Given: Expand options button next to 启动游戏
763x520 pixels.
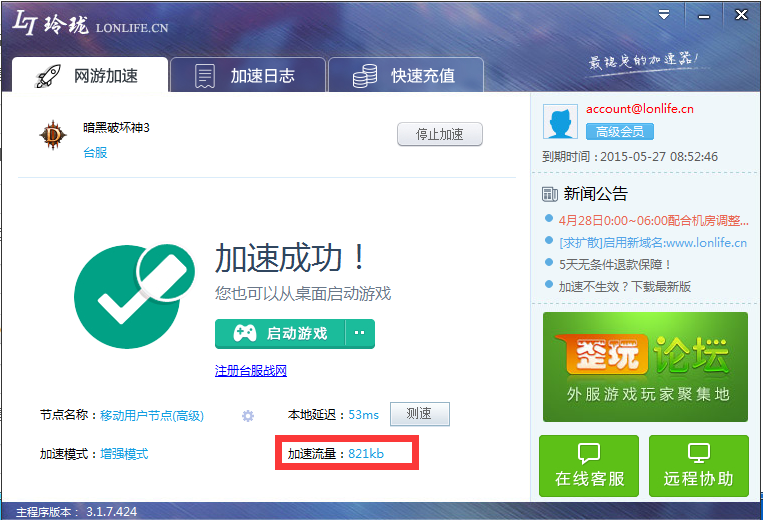Looking at the screenshot, I should [360, 333].
